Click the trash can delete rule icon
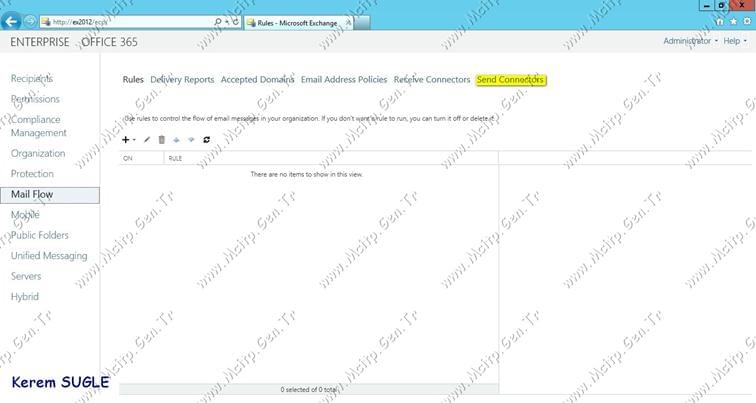This screenshot has height=403, width=756. 162,140
